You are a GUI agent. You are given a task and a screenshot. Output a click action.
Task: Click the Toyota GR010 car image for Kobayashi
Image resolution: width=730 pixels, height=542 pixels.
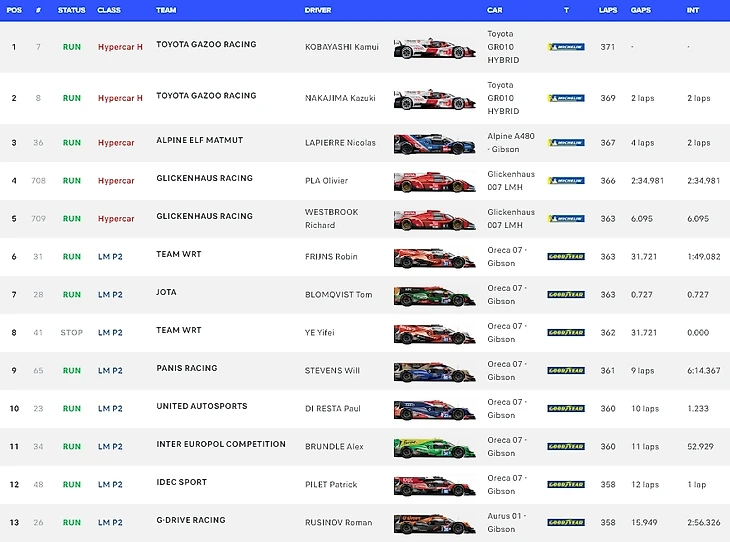coord(434,47)
